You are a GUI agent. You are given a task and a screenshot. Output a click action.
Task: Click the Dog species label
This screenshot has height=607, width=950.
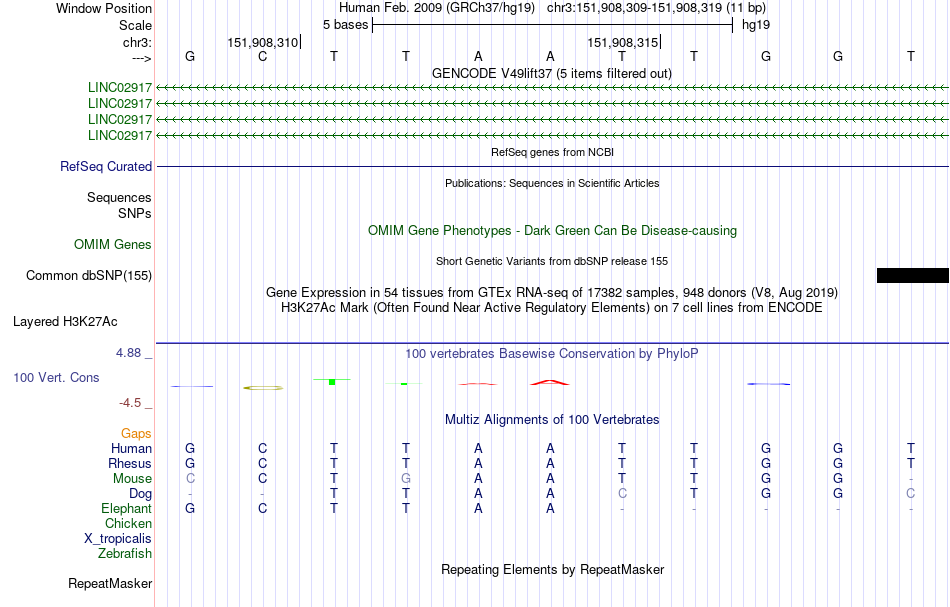[x=141, y=494]
